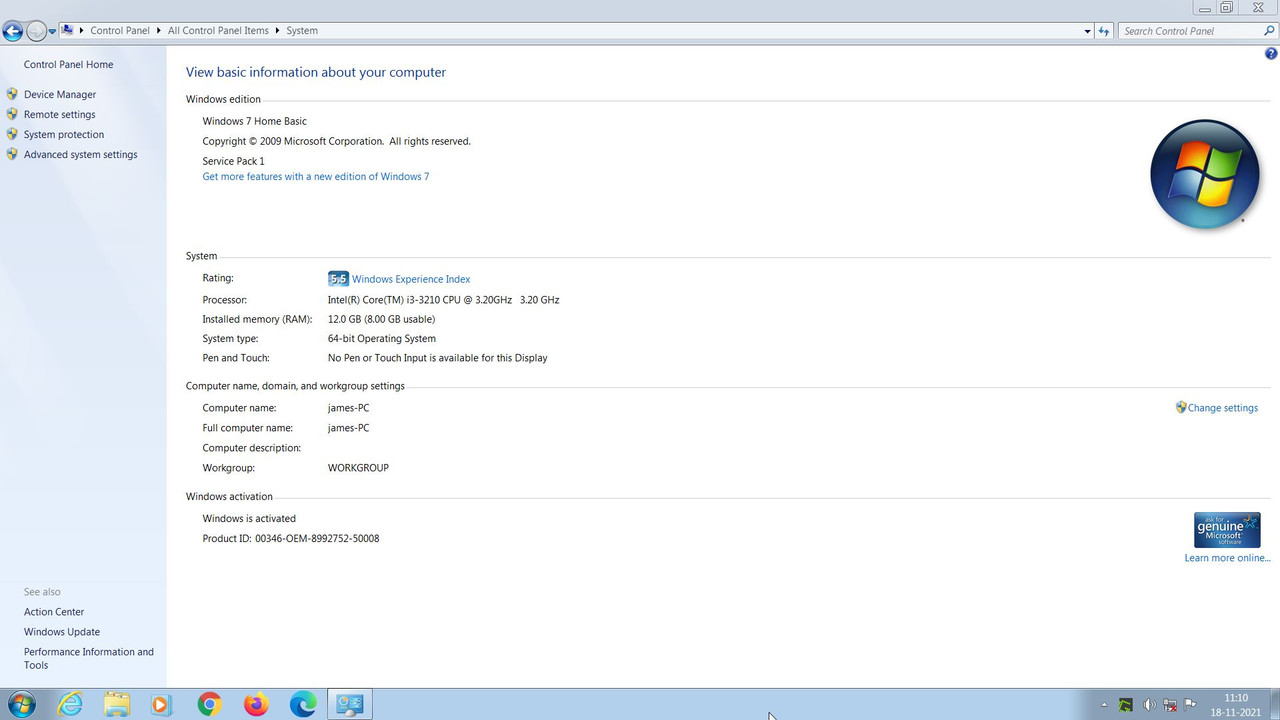Open Advanced system settings
The width and height of the screenshot is (1280, 720).
tap(81, 155)
